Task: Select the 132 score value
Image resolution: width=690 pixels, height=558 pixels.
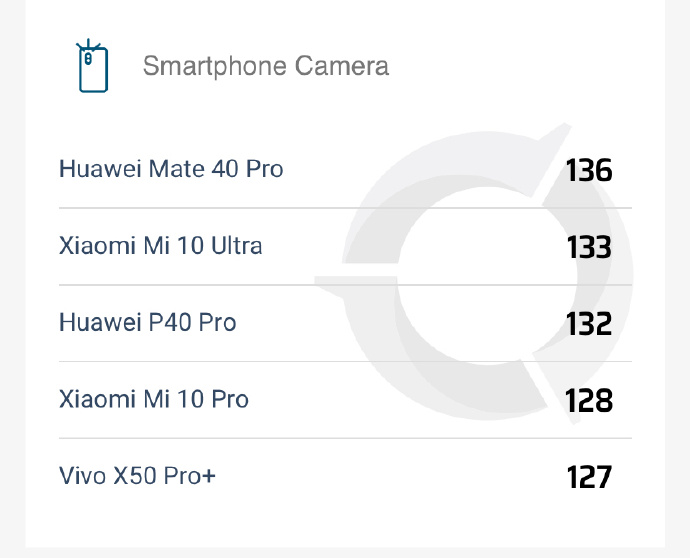Action: coord(588,323)
